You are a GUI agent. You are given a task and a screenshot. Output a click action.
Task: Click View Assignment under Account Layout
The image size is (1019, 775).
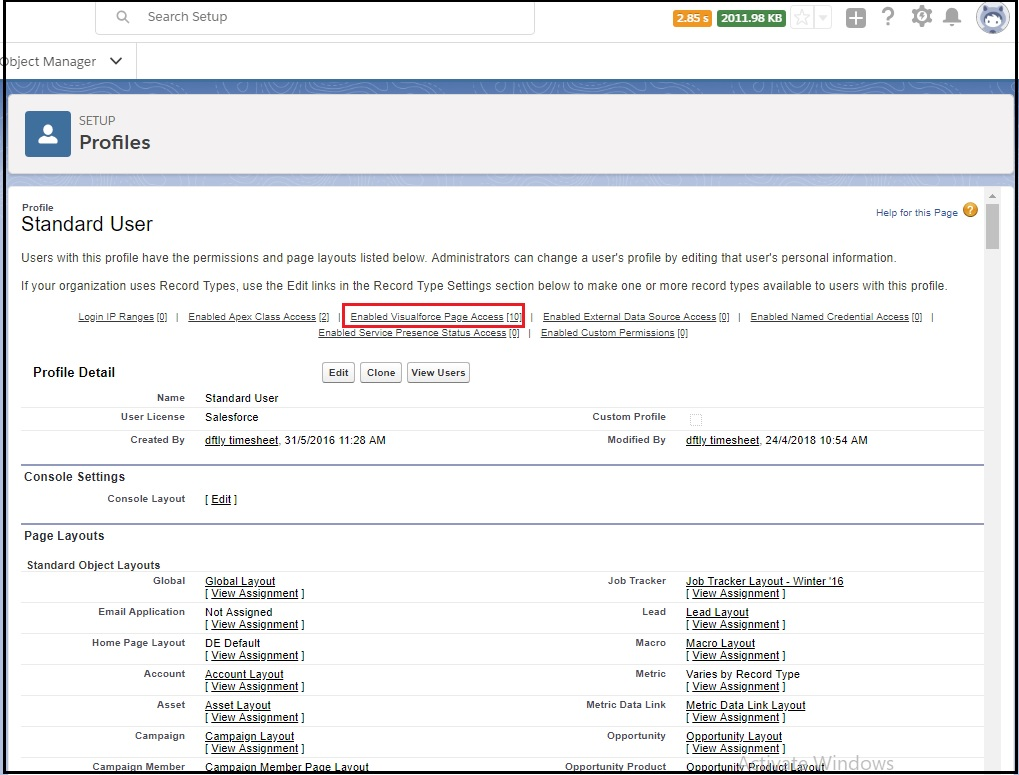point(255,687)
